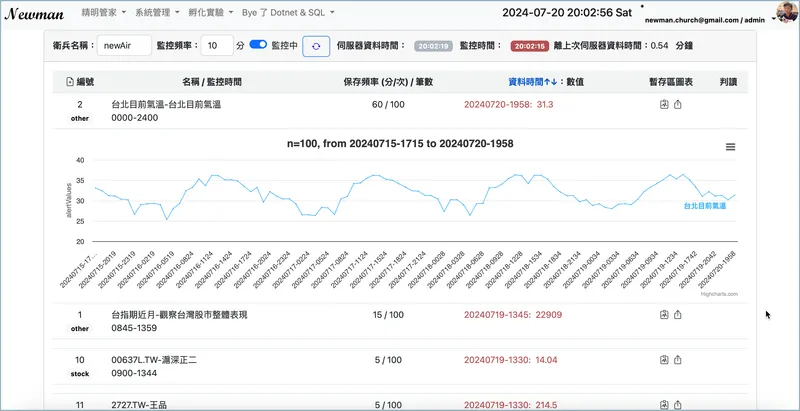Click the 00637L.TW-滬深正二 row name

[x=154, y=360]
